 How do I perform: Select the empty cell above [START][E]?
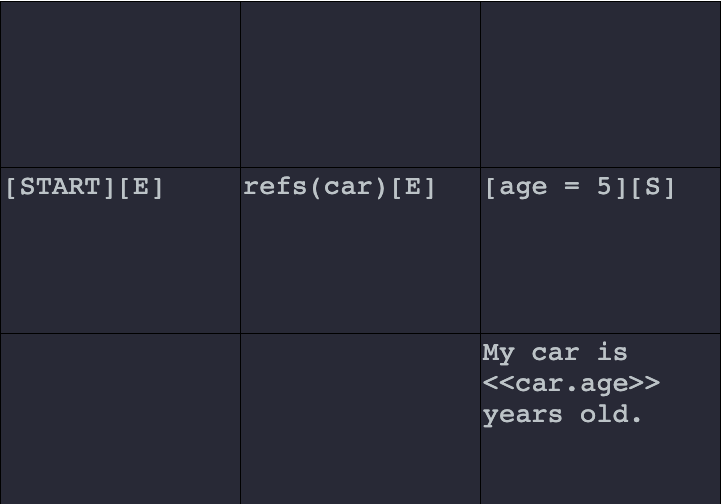pos(120,85)
